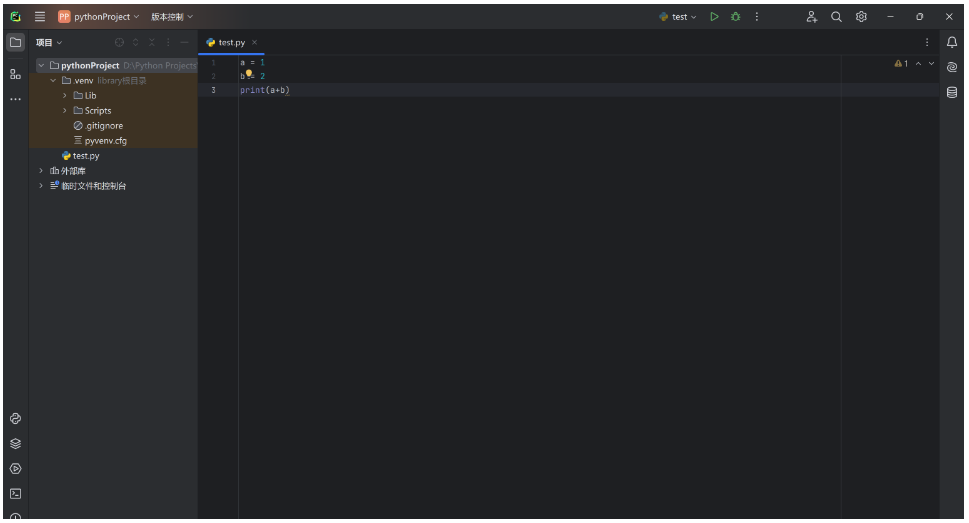Place cursor on print(a+b) line
Image resolution: width=969 pixels, height=523 pixels.
pos(264,90)
